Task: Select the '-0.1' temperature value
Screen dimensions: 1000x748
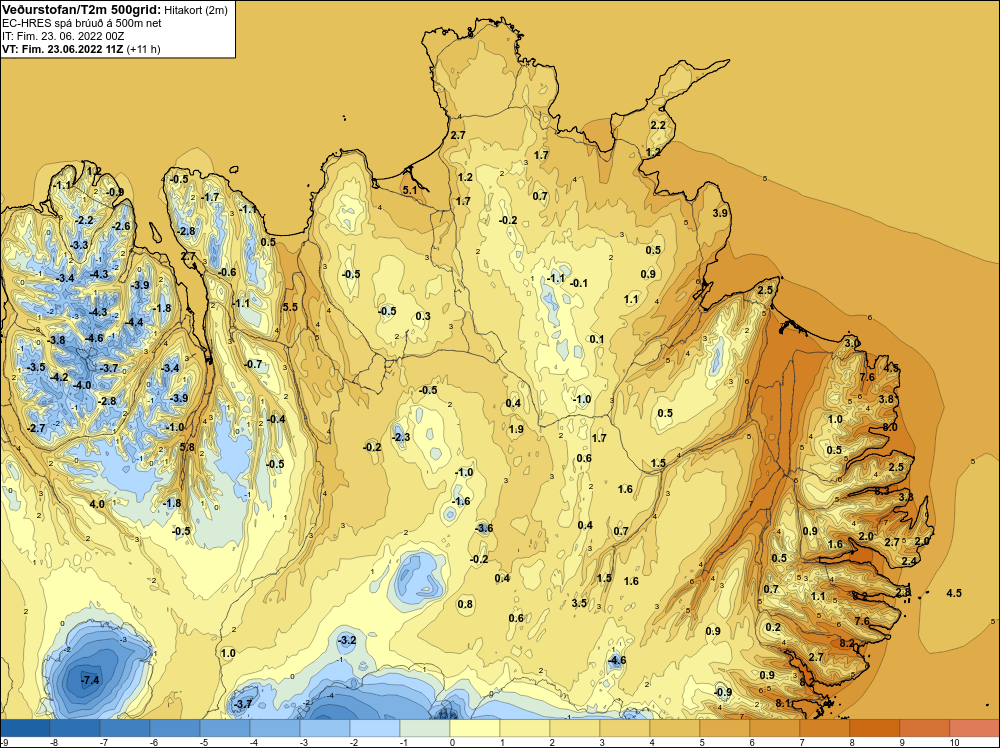Action: (x=578, y=283)
